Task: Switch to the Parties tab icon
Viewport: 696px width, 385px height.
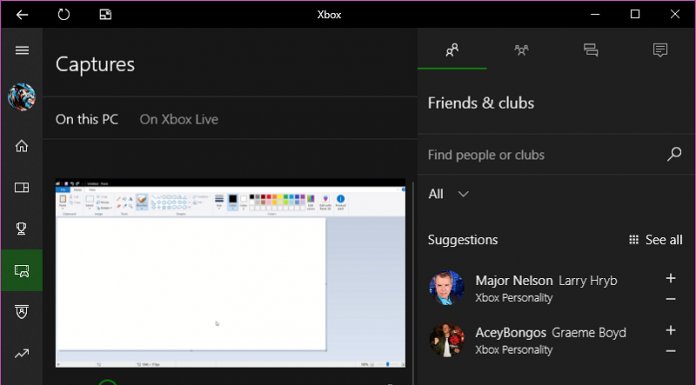Action: [x=522, y=50]
